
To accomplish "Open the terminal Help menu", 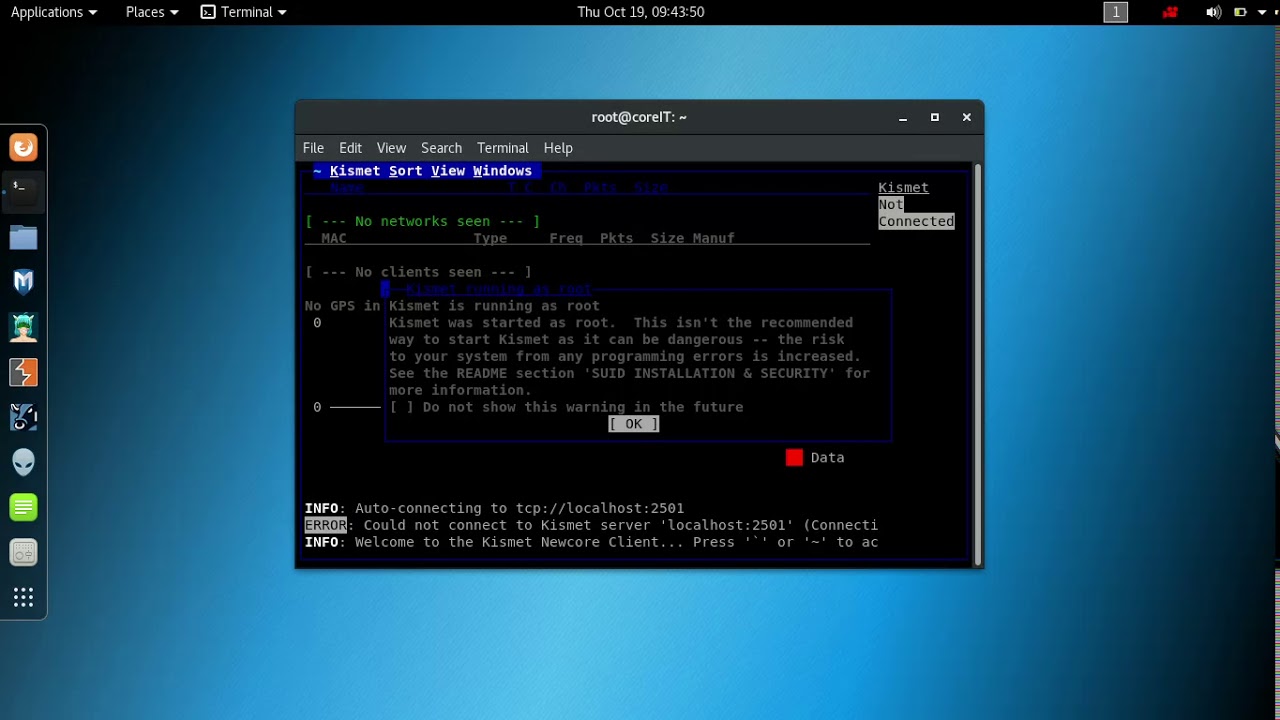I will point(558,148).
